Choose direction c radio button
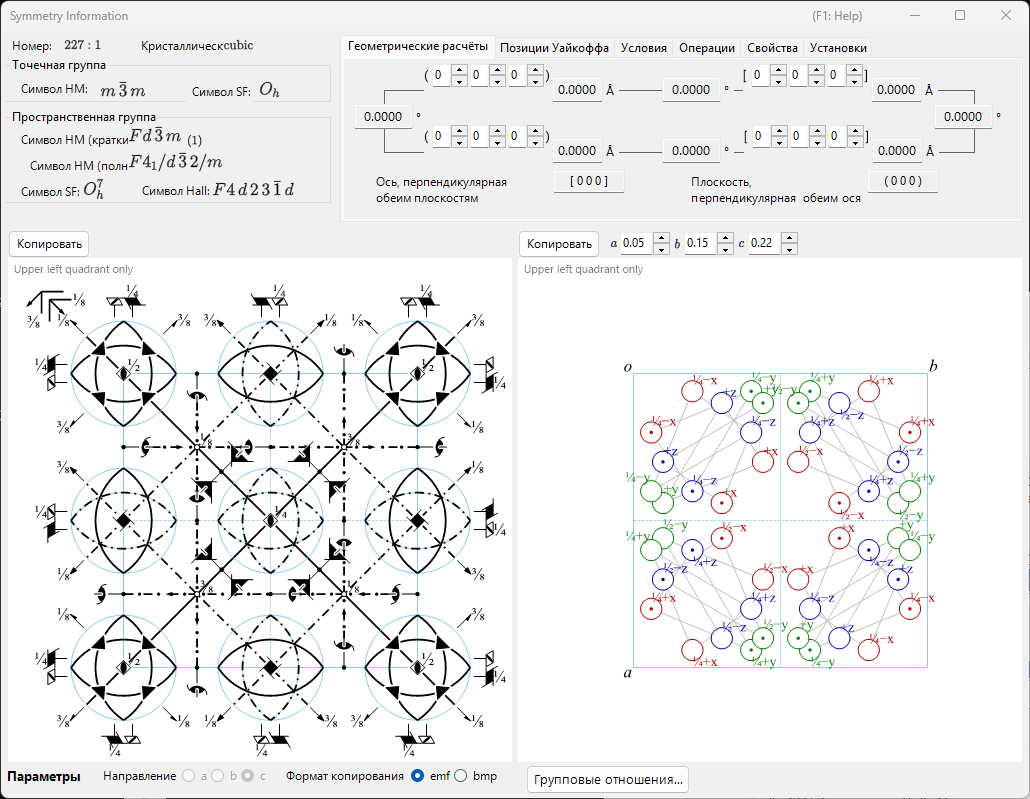Image resolution: width=1030 pixels, height=799 pixels. click(248, 776)
